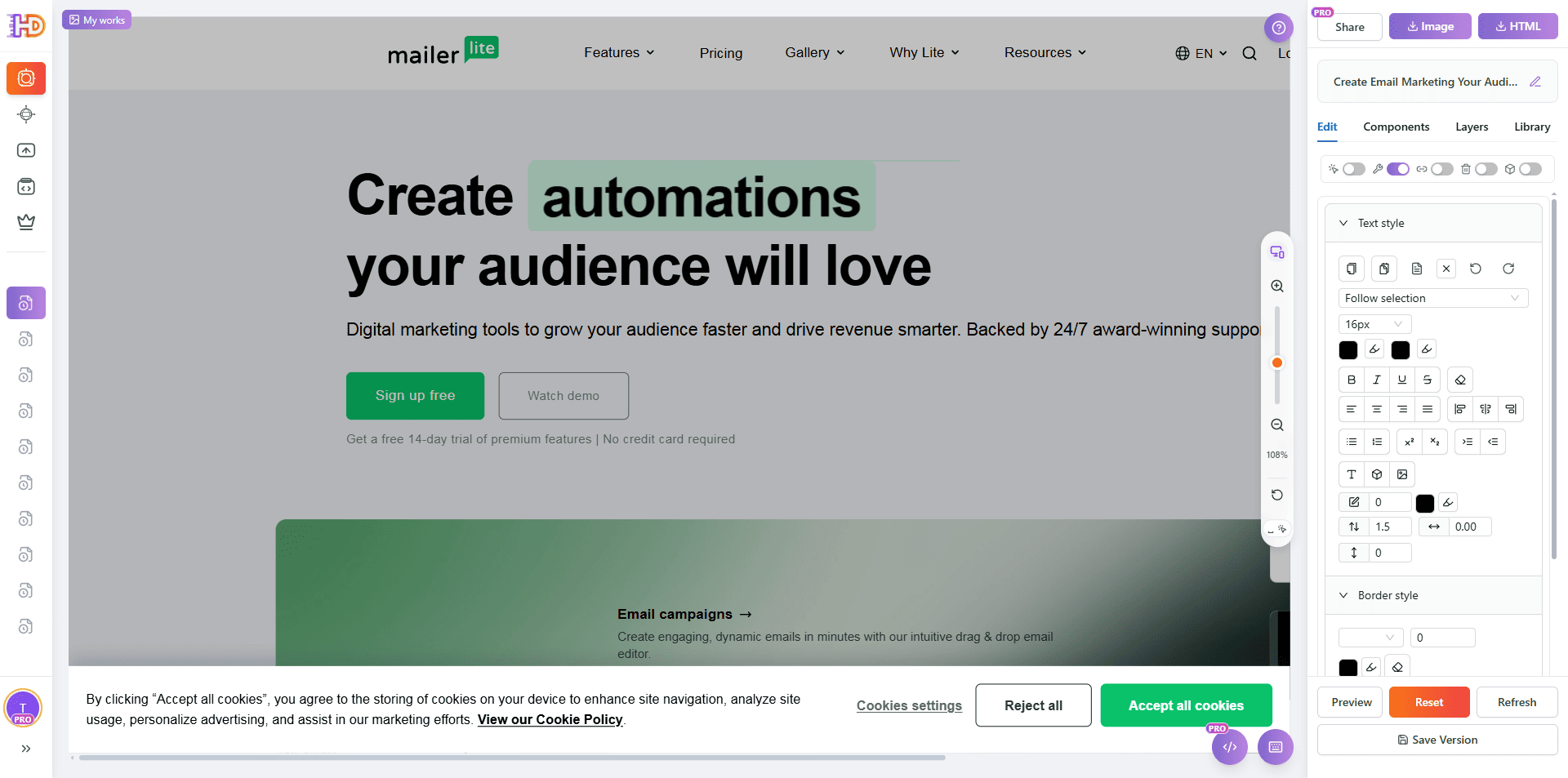The width and height of the screenshot is (1568, 778).
Task: Click the zoom out magnifier icon
Action: tap(1277, 425)
